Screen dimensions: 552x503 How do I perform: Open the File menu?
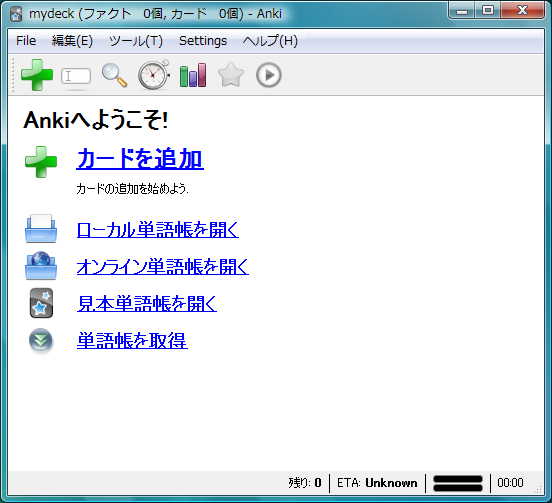26,41
